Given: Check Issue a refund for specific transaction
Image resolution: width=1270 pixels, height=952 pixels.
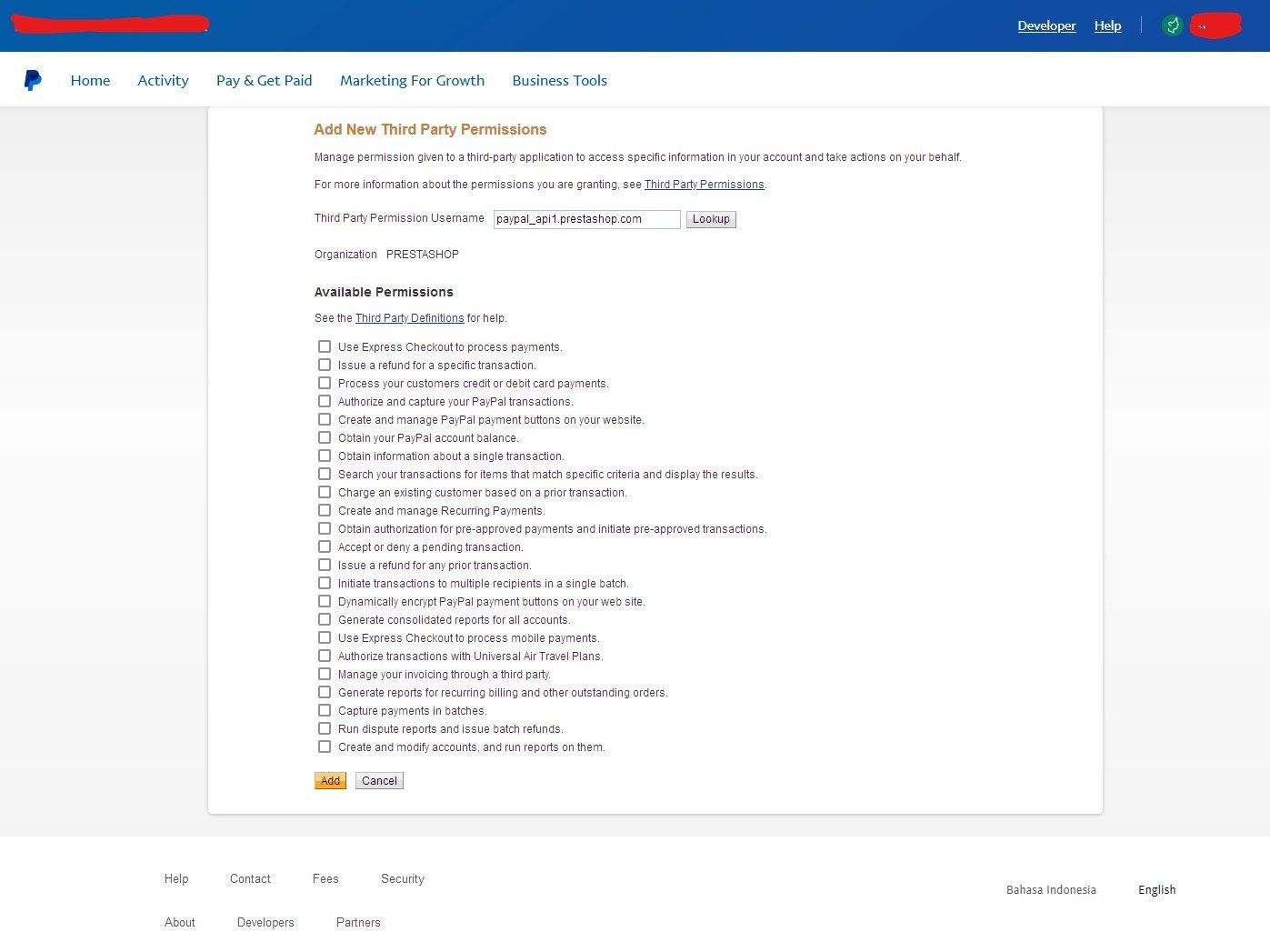Looking at the screenshot, I should [x=325, y=365].
